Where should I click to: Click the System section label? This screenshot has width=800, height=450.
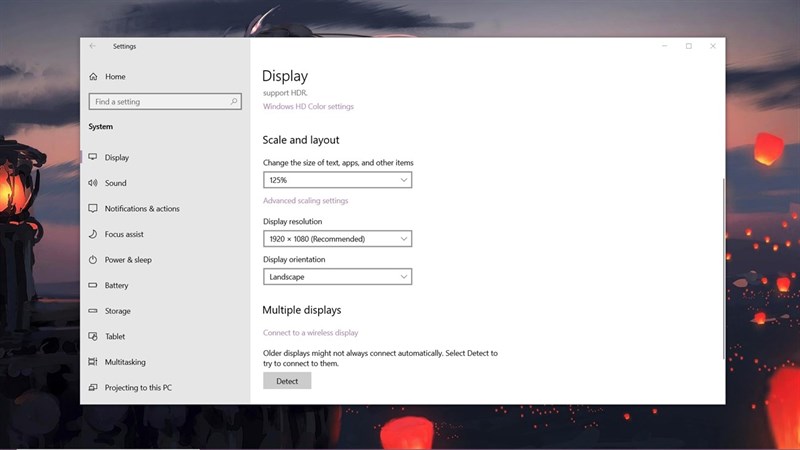pos(101,127)
